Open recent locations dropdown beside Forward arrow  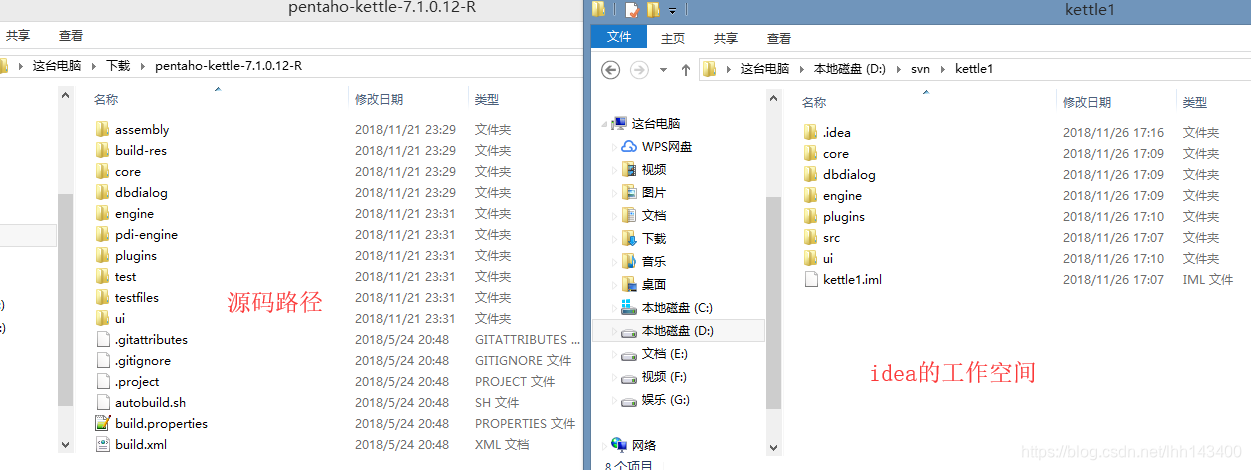click(x=663, y=70)
